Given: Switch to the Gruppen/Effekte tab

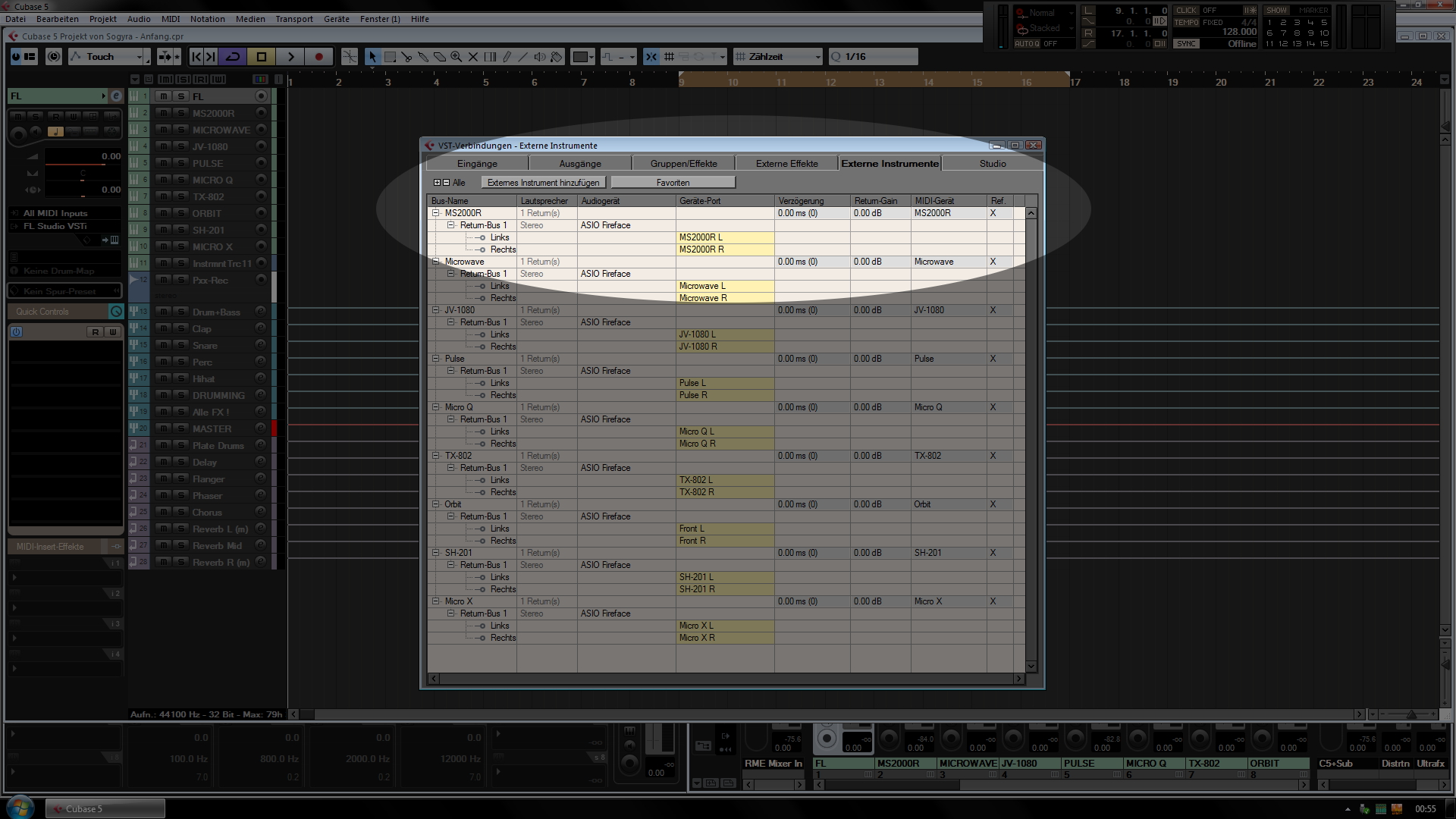Looking at the screenshot, I should click(x=683, y=164).
